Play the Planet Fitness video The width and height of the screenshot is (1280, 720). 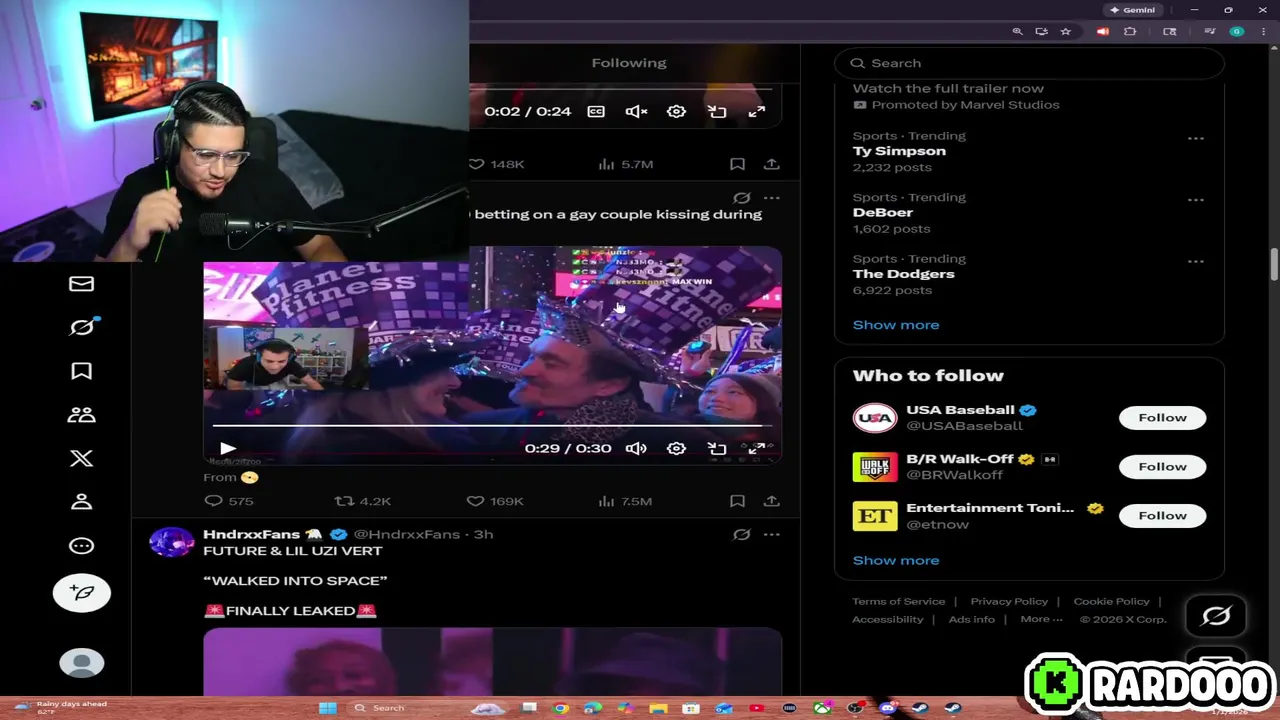coord(227,449)
